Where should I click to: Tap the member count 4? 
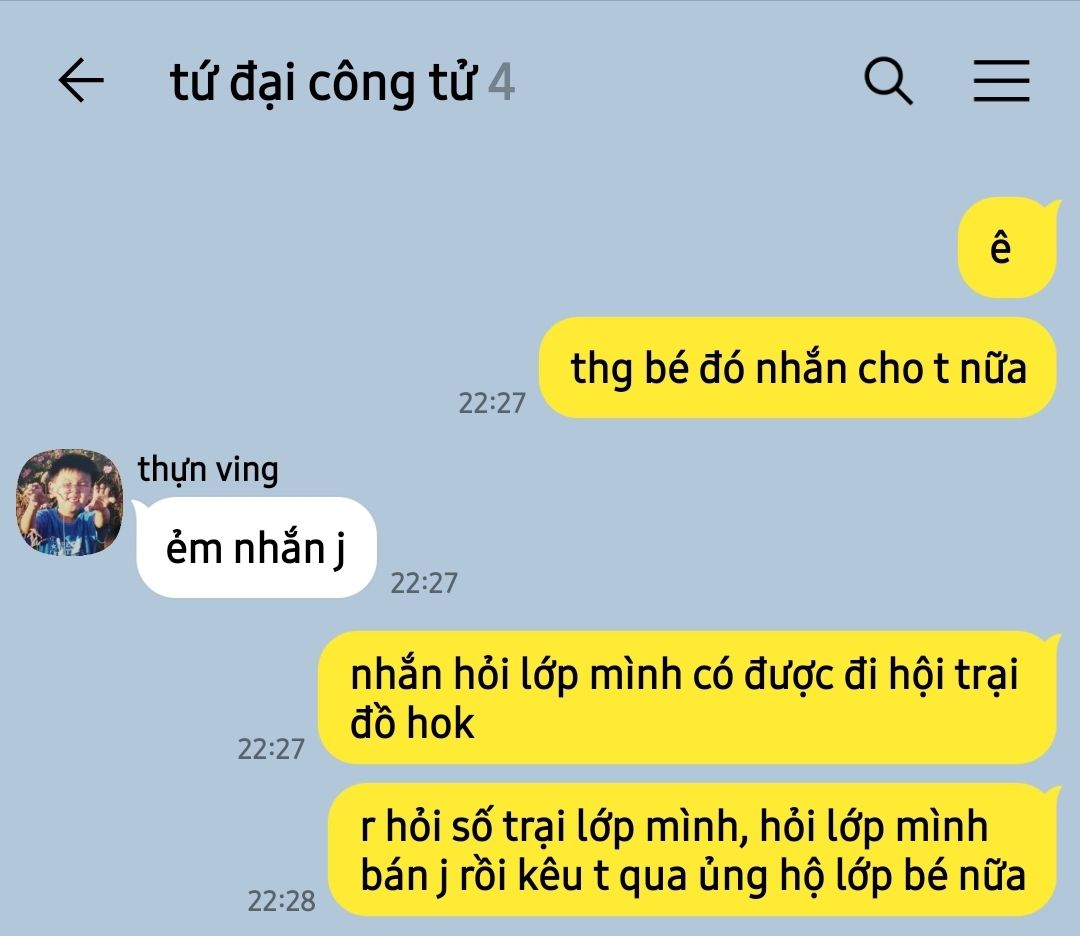(501, 83)
